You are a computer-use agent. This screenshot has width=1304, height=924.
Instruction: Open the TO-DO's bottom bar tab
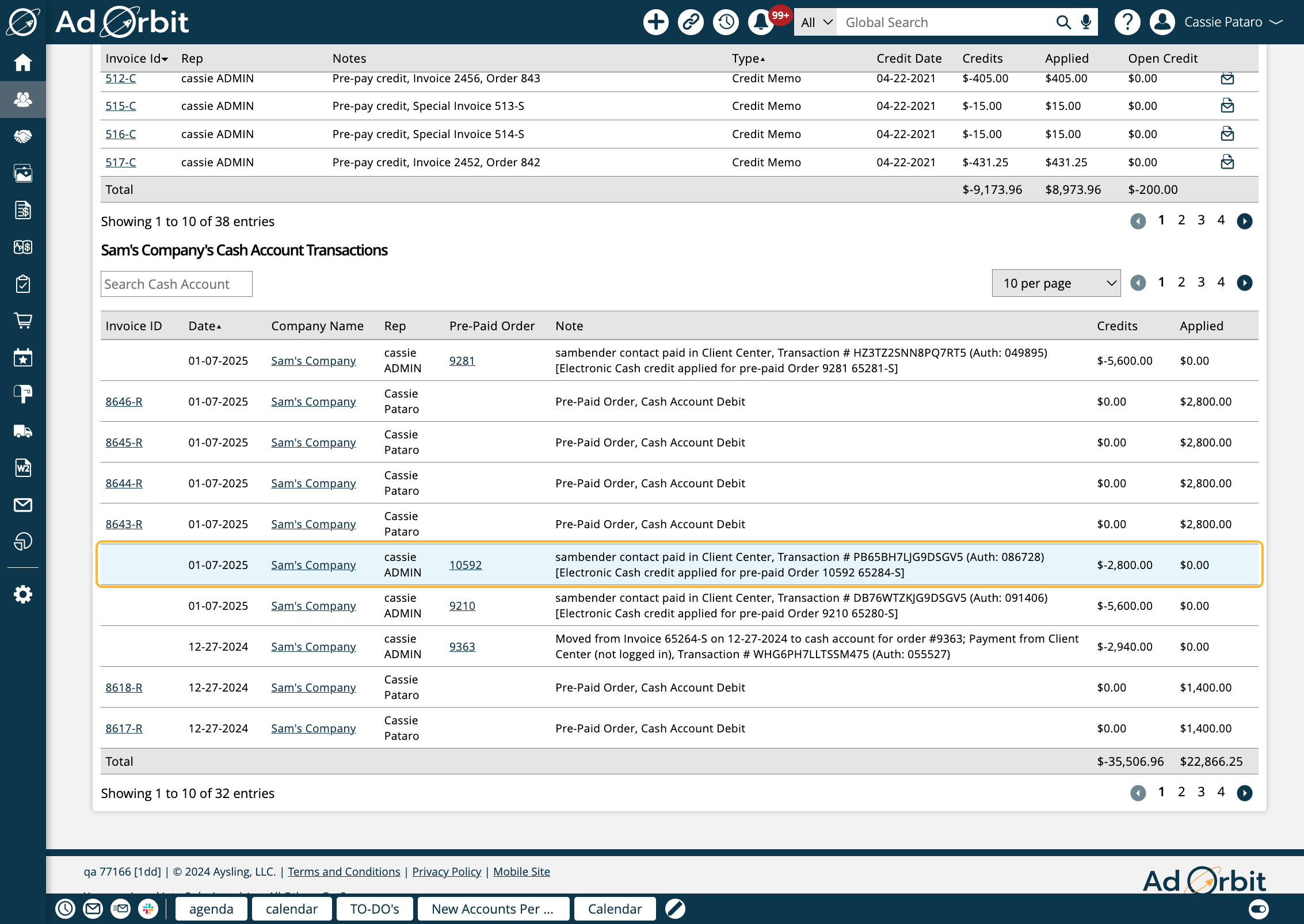click(x=374, y=909)
